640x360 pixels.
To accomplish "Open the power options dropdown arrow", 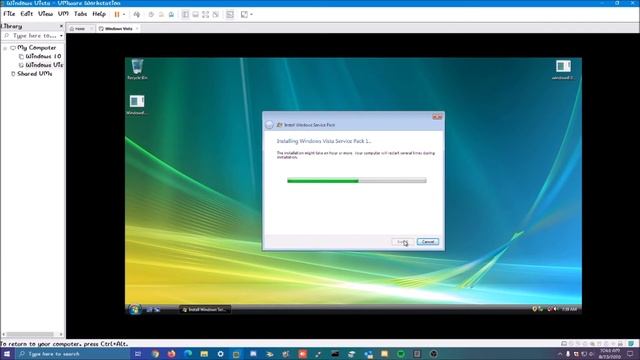I will point(124,14).
